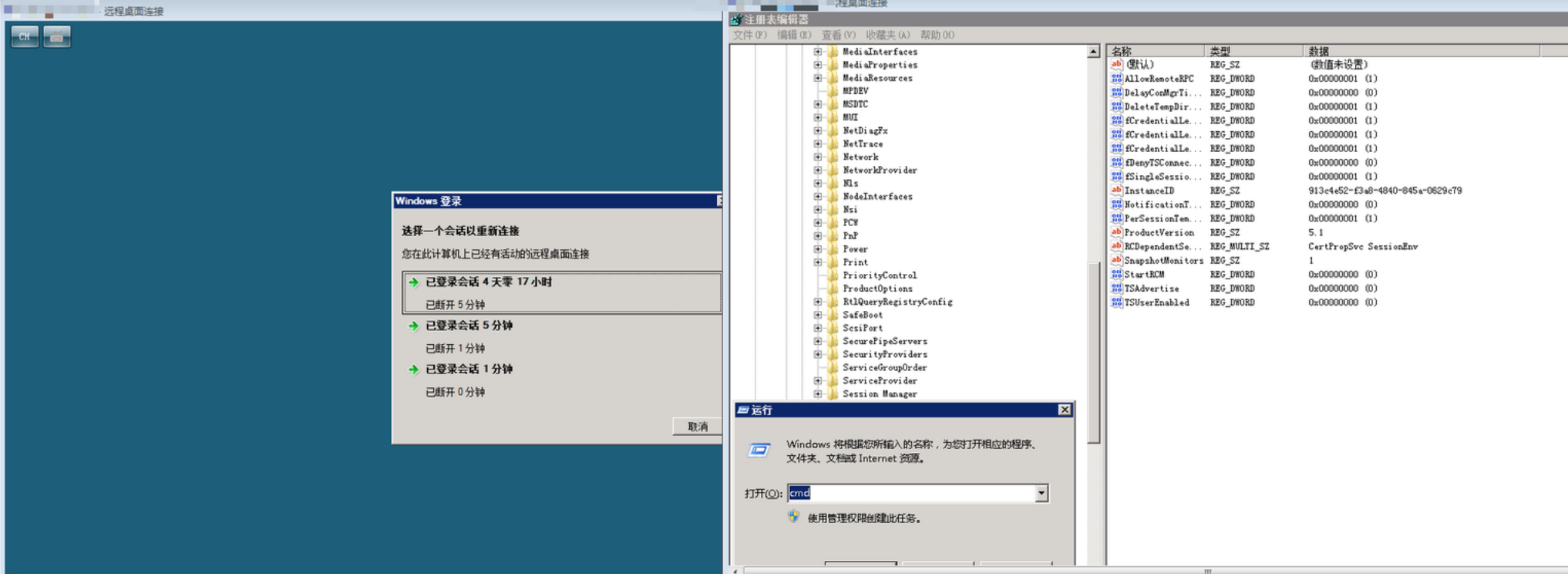Click the Data column header
1568x574 pixels.
point(1421,51)
